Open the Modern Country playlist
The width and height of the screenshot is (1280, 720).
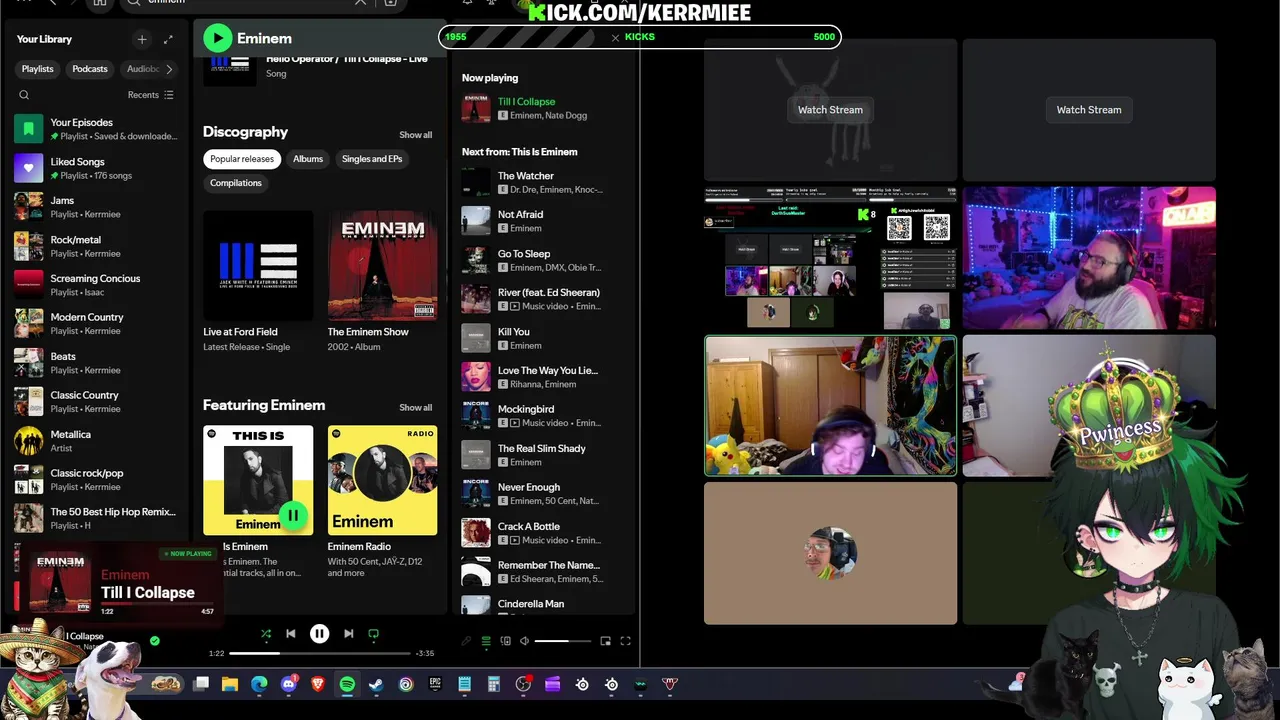(x=96, y=324)
